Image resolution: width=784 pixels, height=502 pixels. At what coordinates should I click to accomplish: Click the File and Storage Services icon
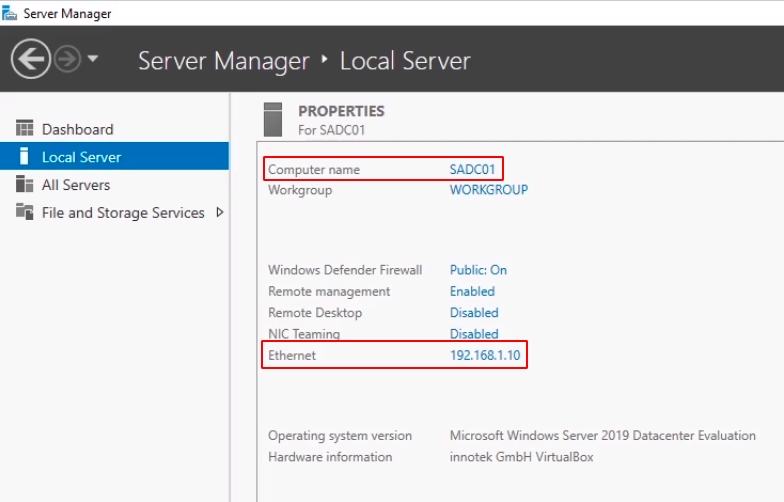pyautogui.click(x=24, y=212)
